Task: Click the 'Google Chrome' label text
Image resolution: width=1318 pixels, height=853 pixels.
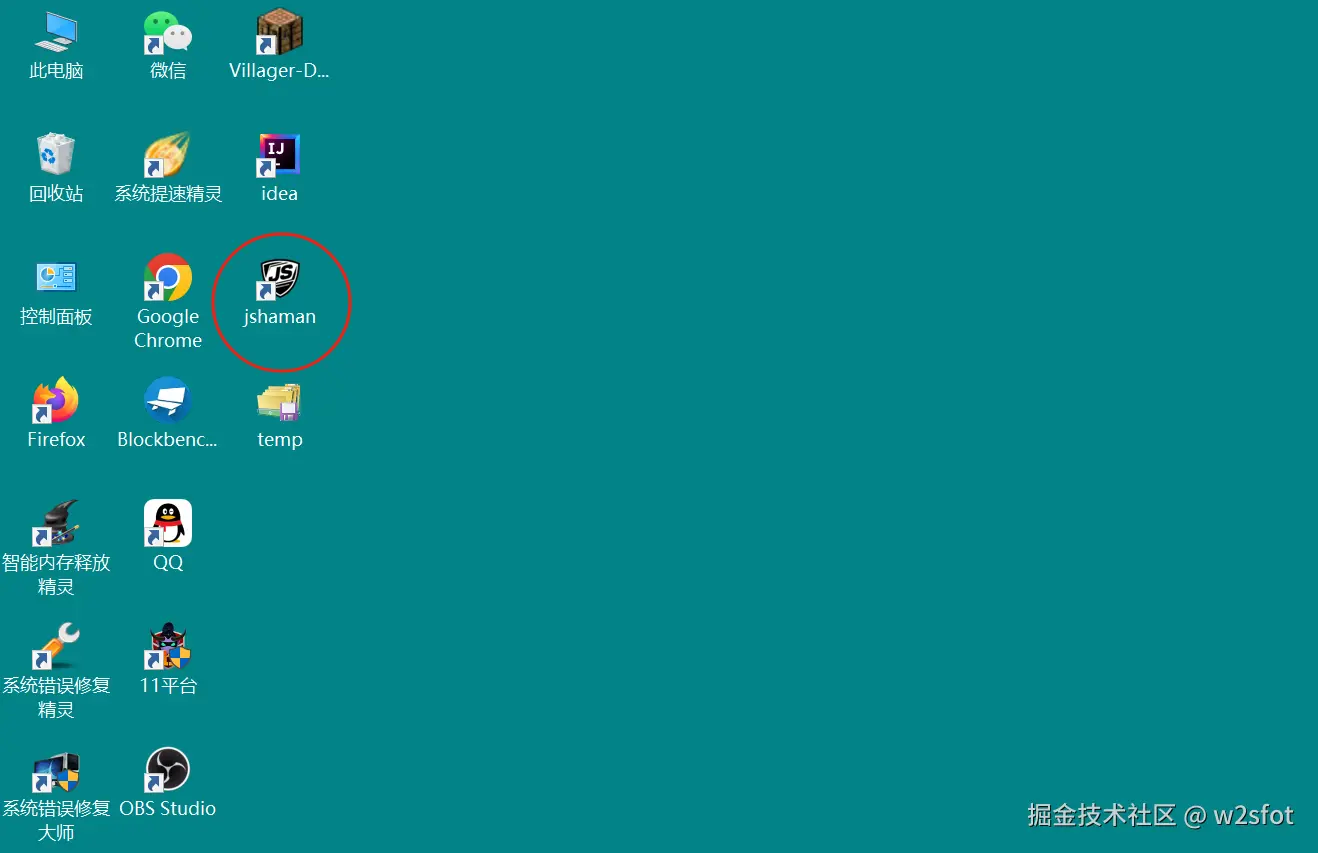Action: (168, 329)
